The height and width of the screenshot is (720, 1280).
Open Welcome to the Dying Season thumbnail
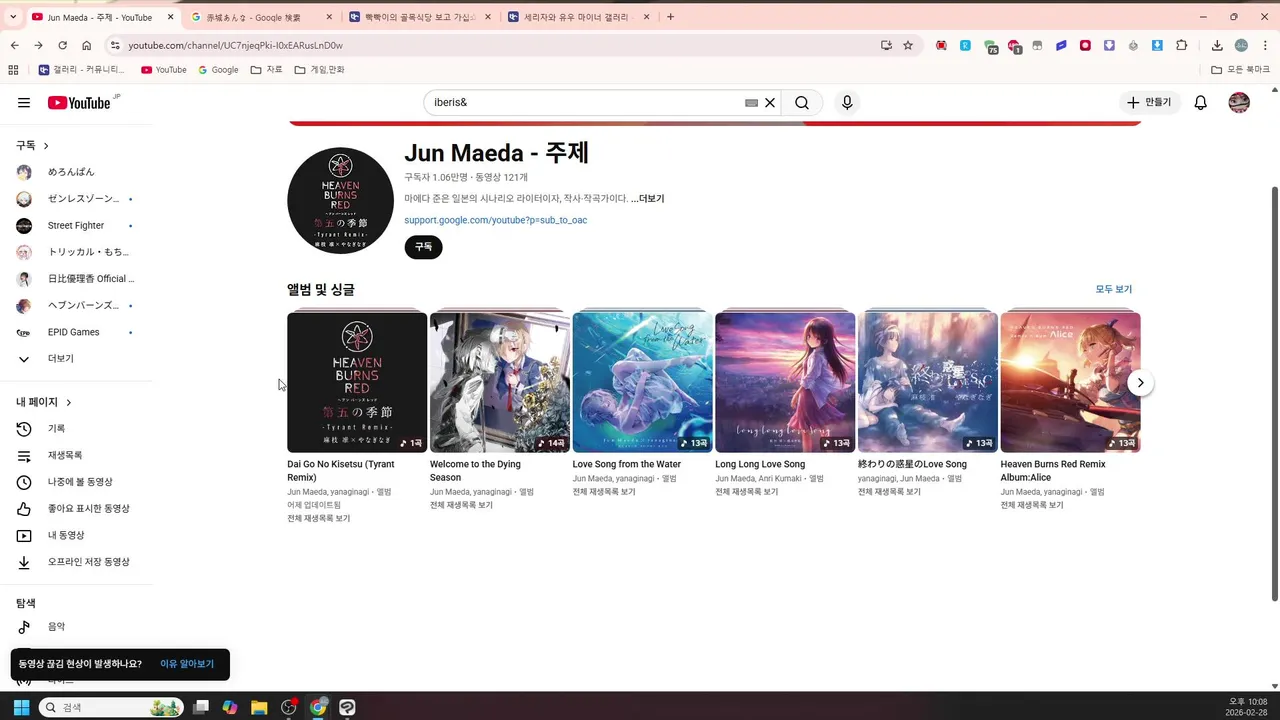[500, 383]
